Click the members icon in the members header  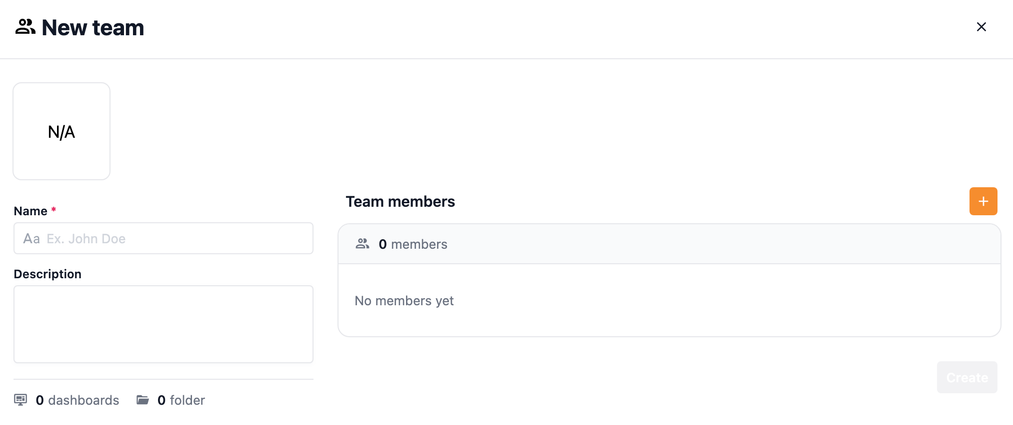[x=362, y=244]
